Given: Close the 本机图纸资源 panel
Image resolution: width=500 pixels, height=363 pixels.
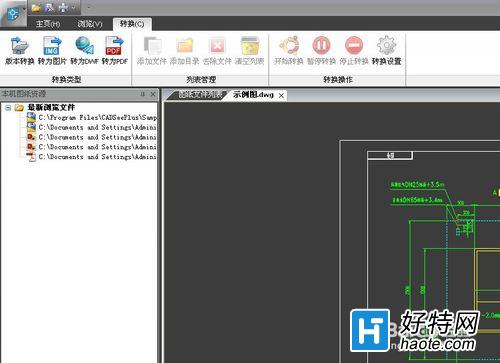Looking at the screenshot, I should pos(153,94).
